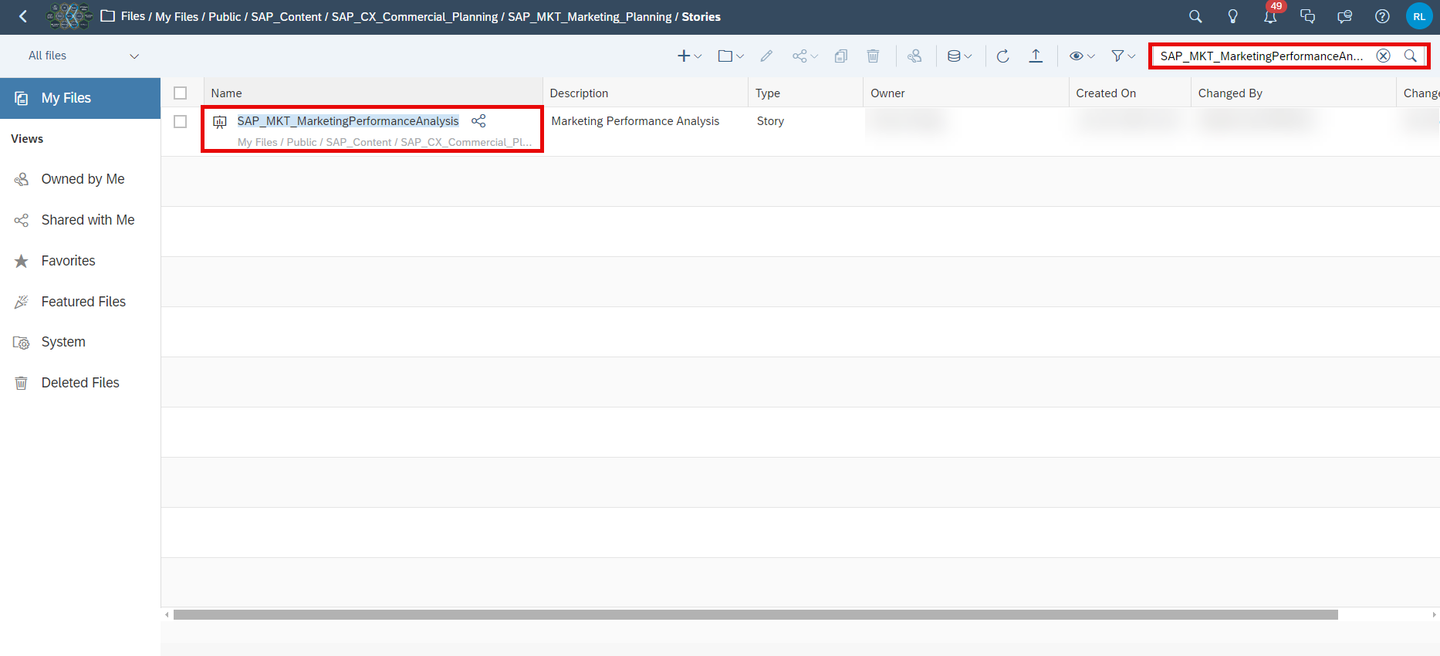This screenshot has height=656, width=1440.
Task: Open Deleted Files view
Action: click(x=80, y=383)
